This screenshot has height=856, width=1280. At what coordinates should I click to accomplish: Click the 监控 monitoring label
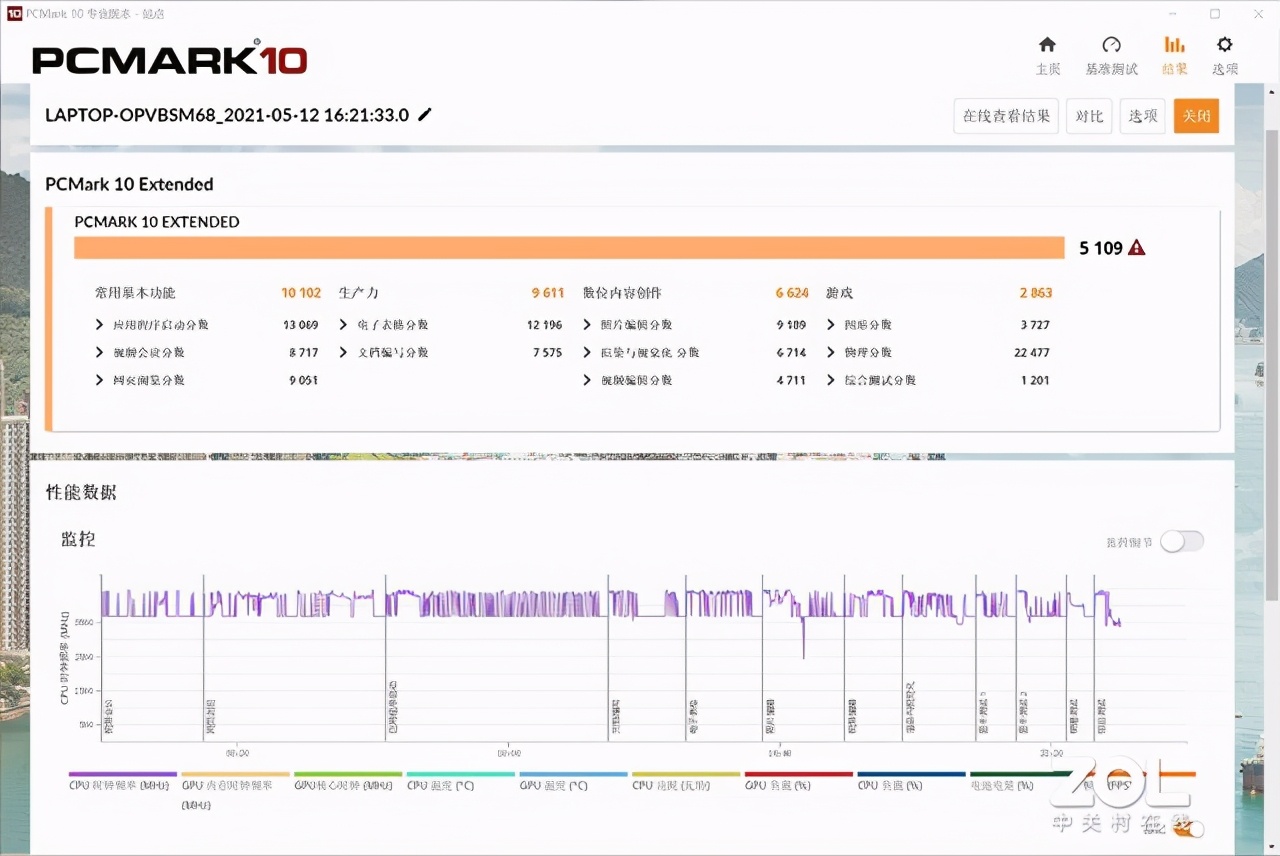[x=78, y=539]
